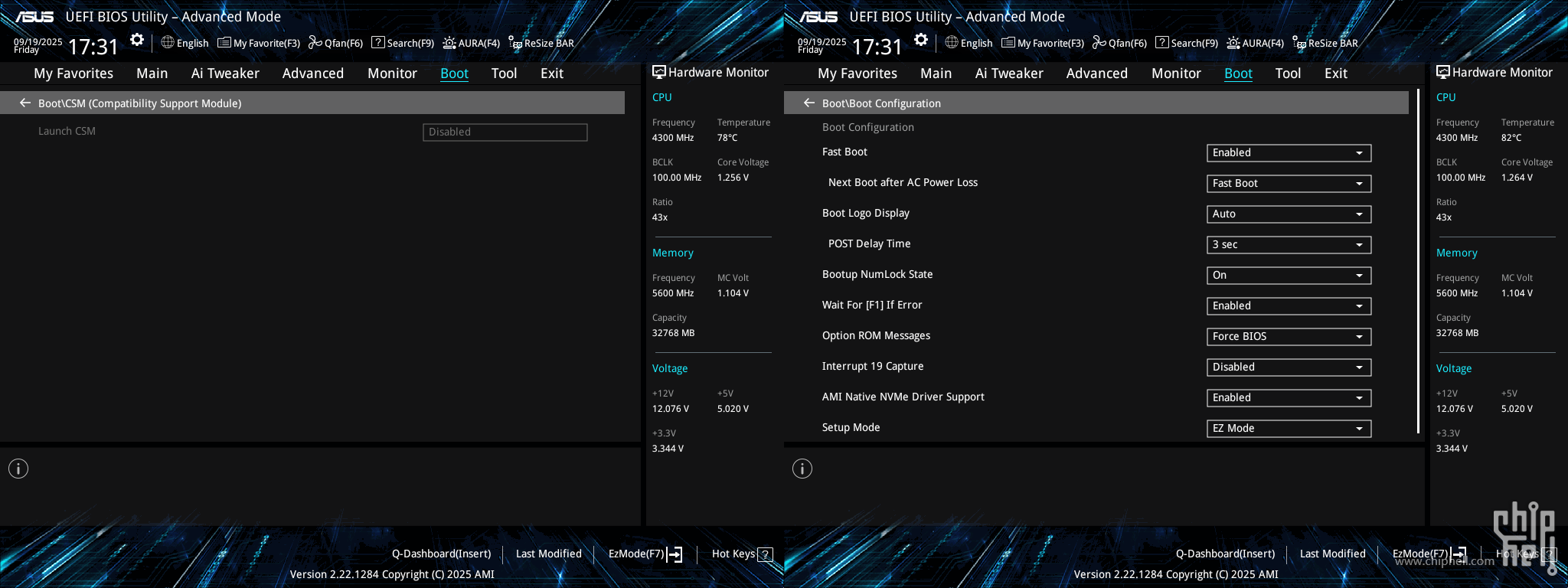
Task: Click CPU temperature 82°C value
Action: point(1511,138)
